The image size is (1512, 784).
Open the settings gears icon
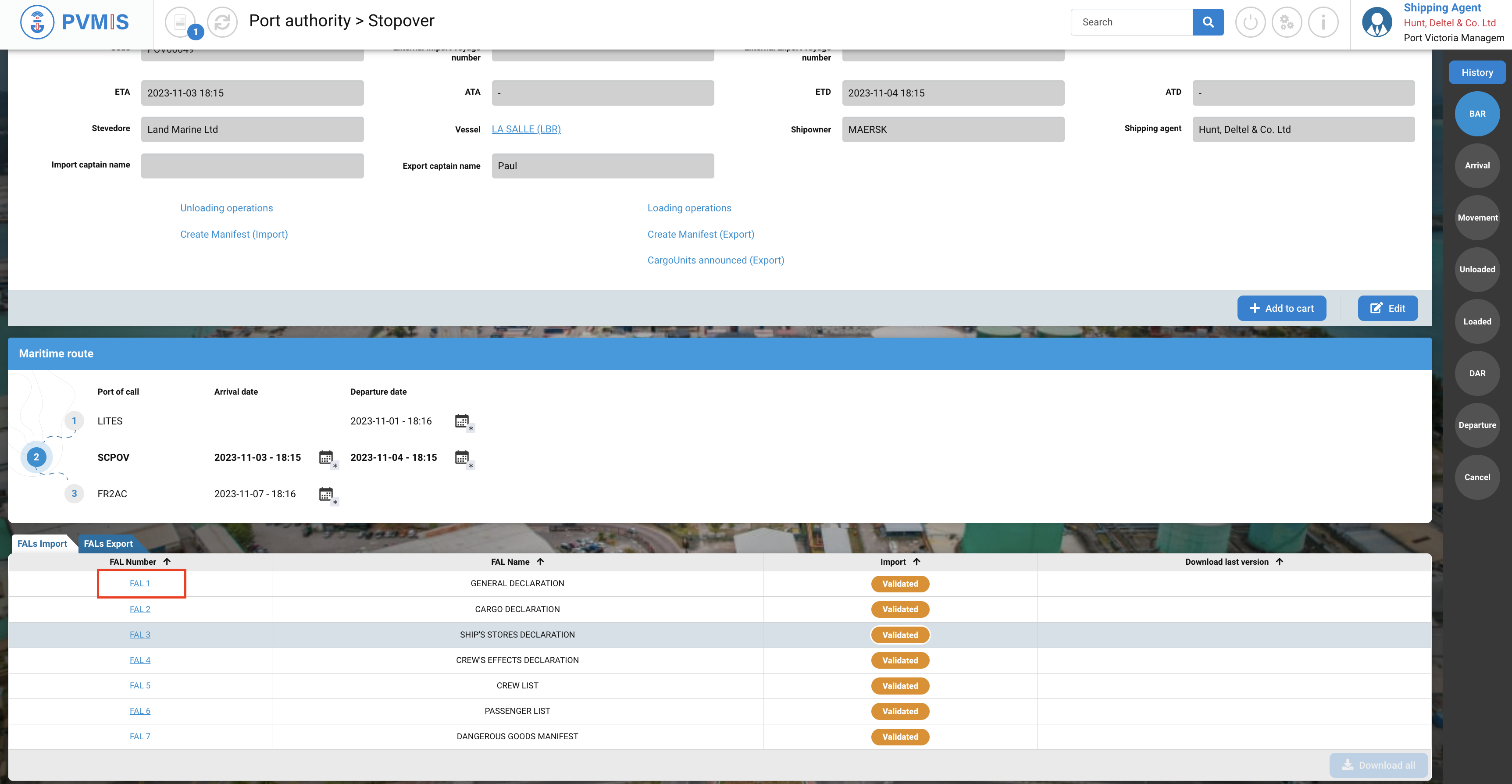pyautogui.click(x=1287, y=22)
